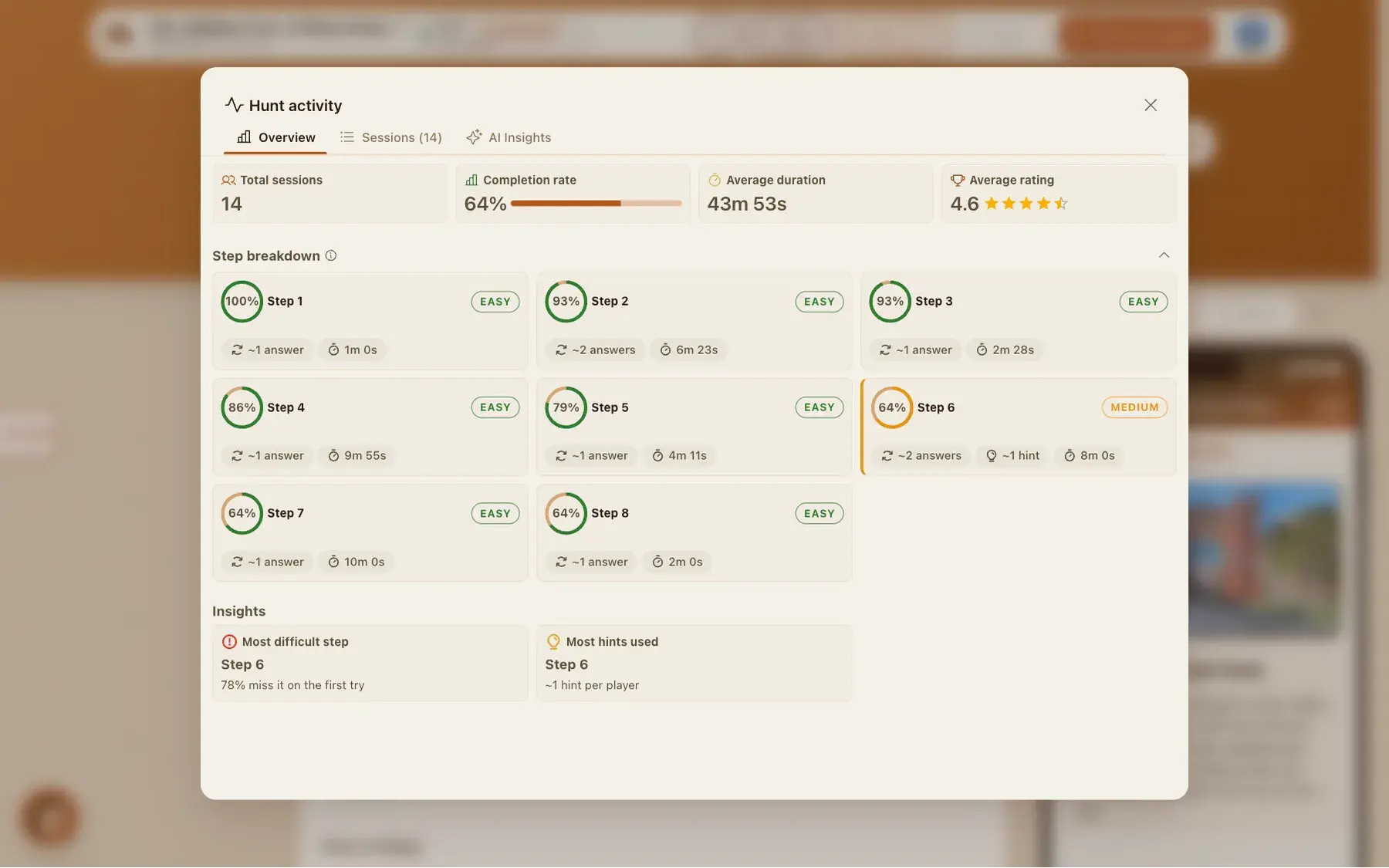Click the Step 3 93% progress ring
Screen dimensions: 1389x868
pos(890,302)
